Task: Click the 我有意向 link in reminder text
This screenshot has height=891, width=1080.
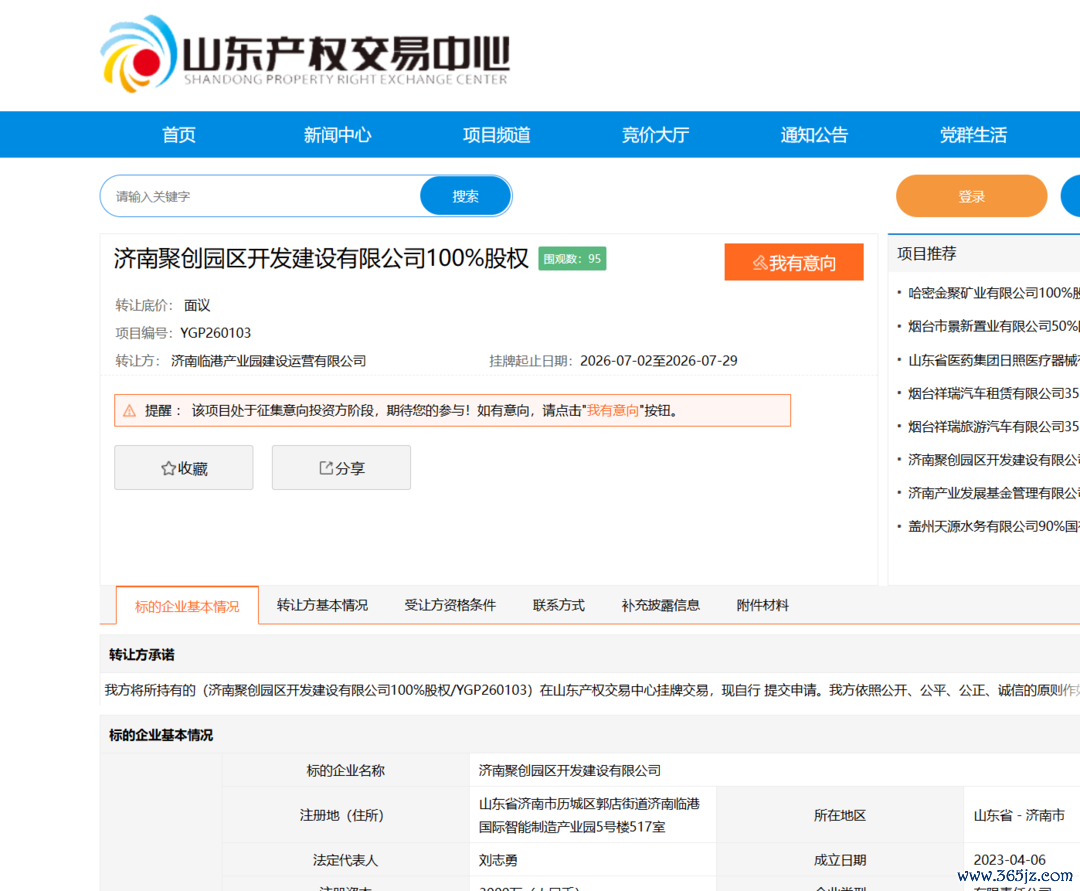Action: (612, 411)
